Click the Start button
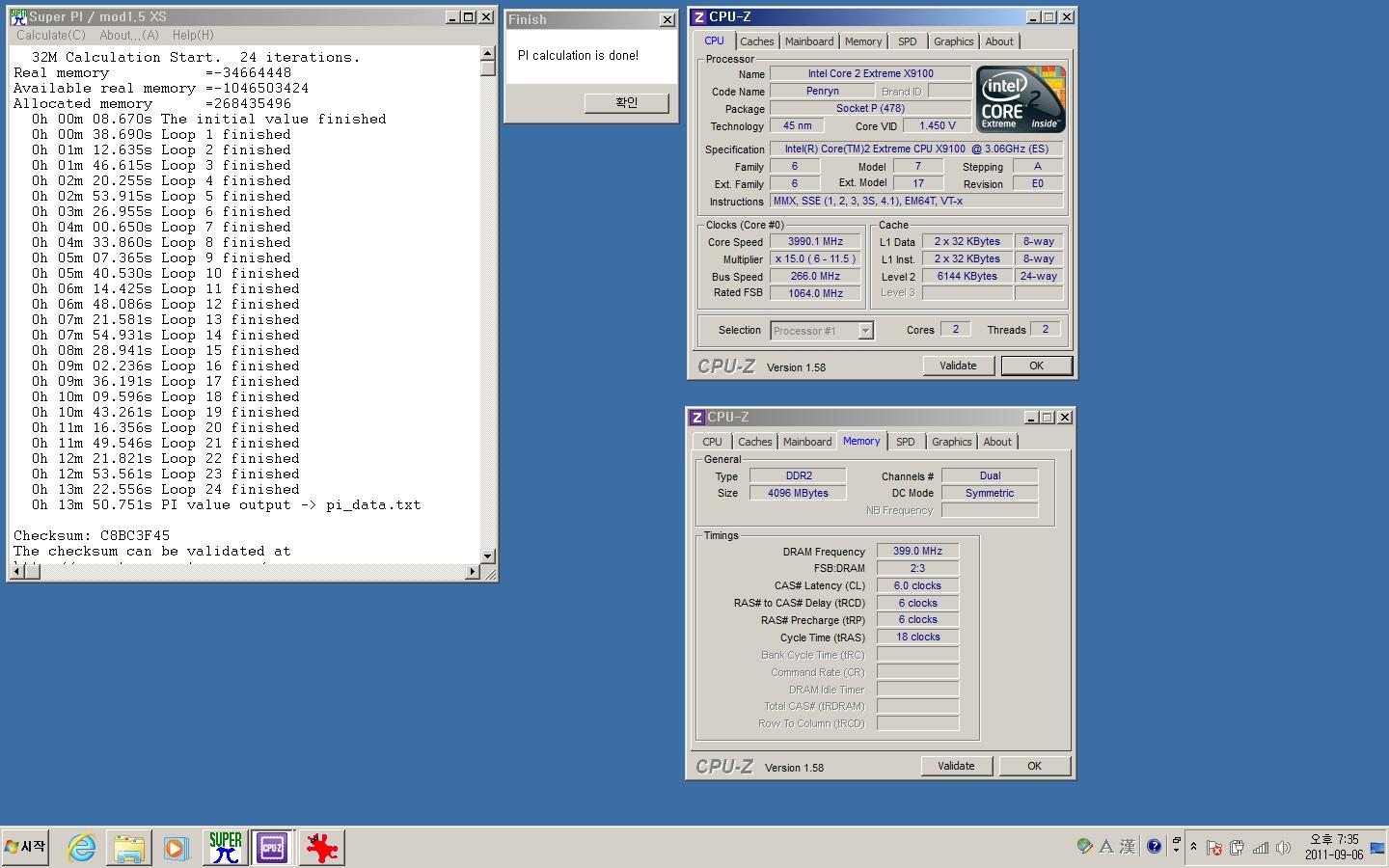Screen dimensions: 1389x868 coord(26,847)
